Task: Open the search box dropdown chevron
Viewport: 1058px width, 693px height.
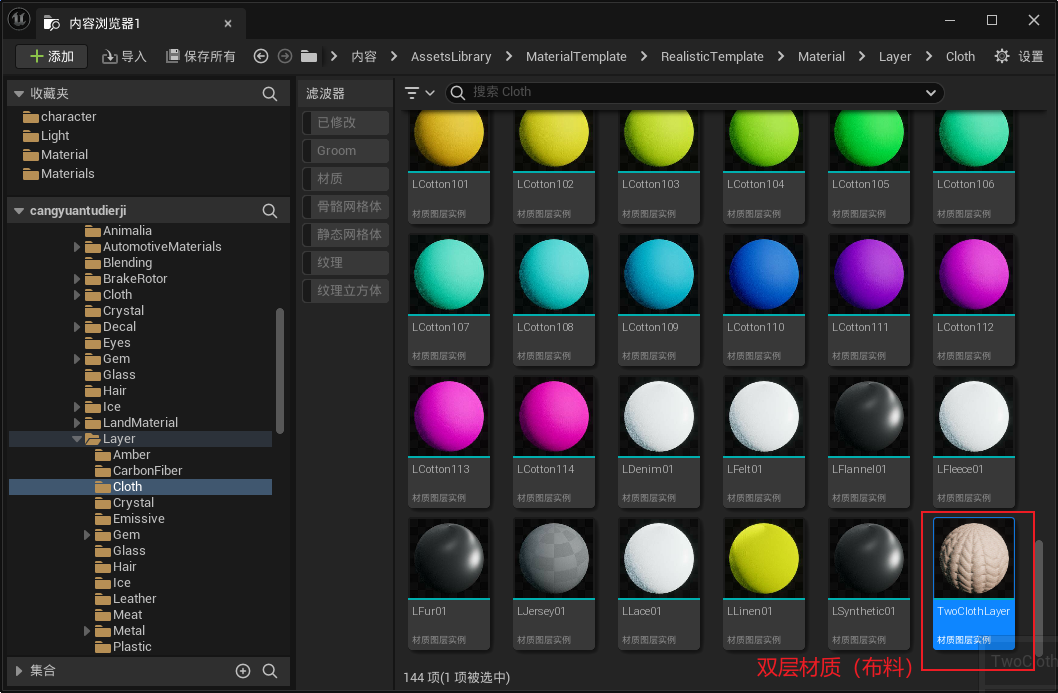Action: click(931, 93)
